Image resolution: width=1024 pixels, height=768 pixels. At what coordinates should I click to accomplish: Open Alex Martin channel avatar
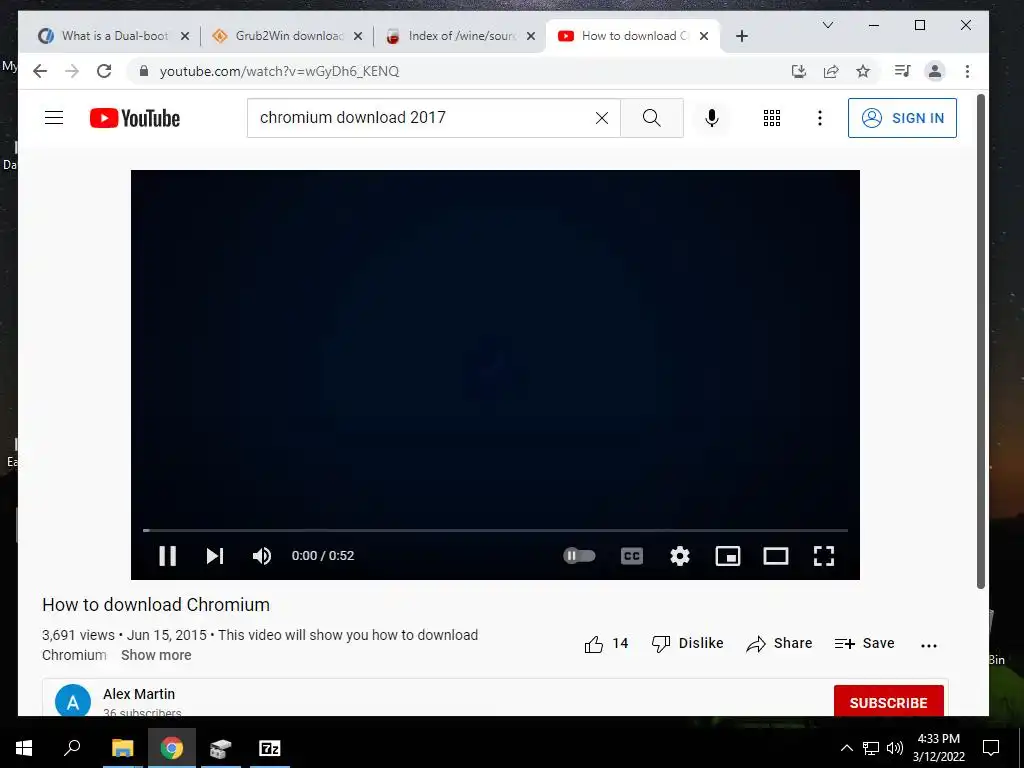[72, 700]
